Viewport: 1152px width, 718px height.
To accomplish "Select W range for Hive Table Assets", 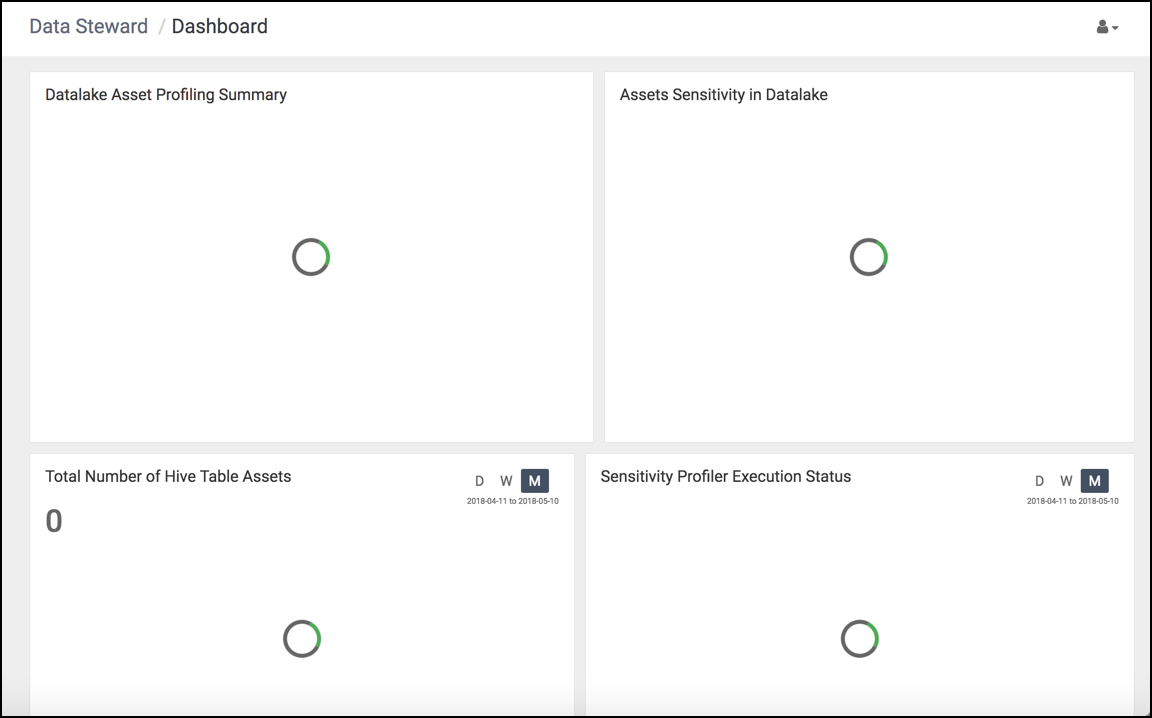I will pyautogui.click(x=506, y=481).
